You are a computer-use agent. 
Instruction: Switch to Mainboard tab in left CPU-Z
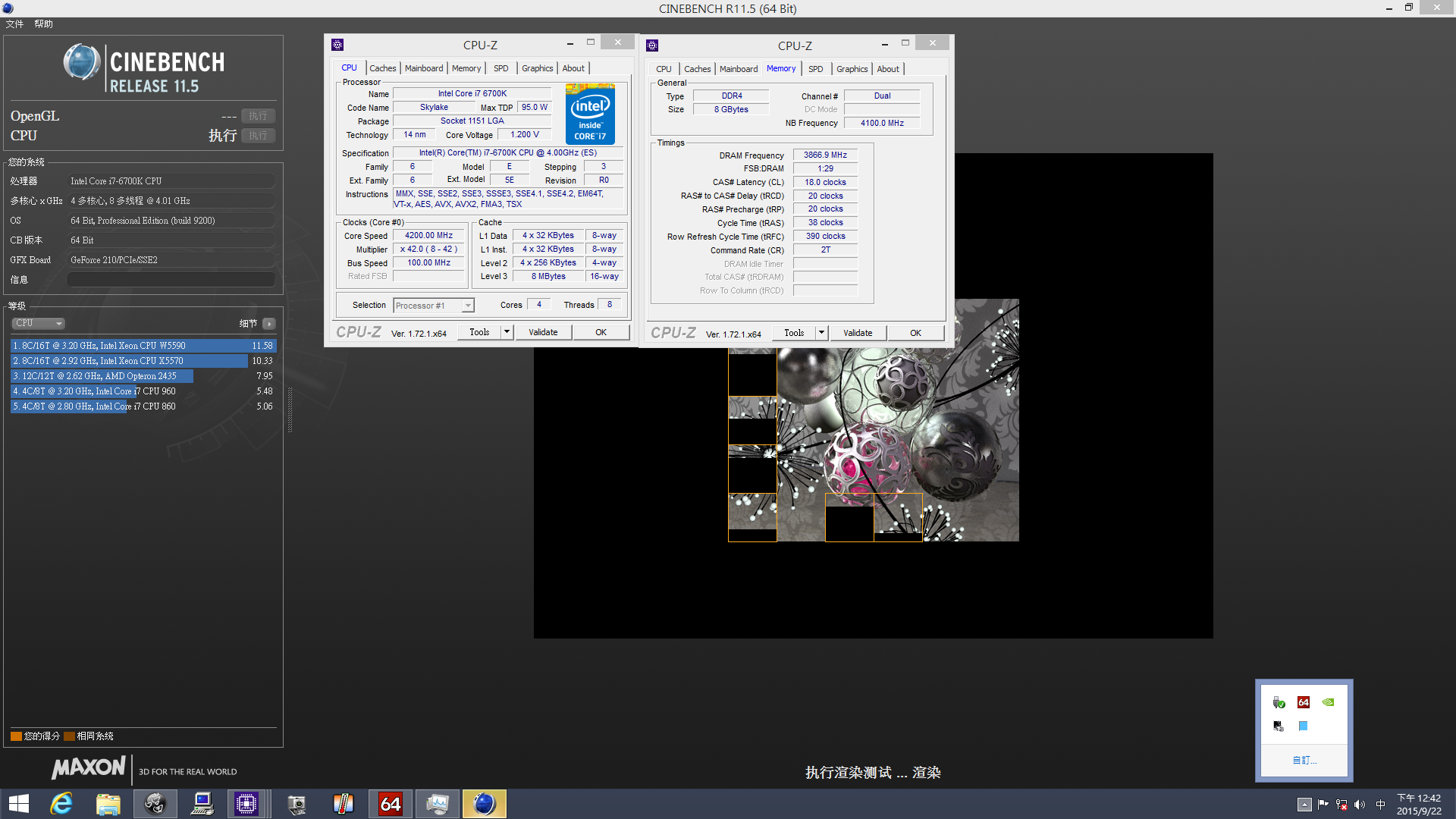(423, 68)
